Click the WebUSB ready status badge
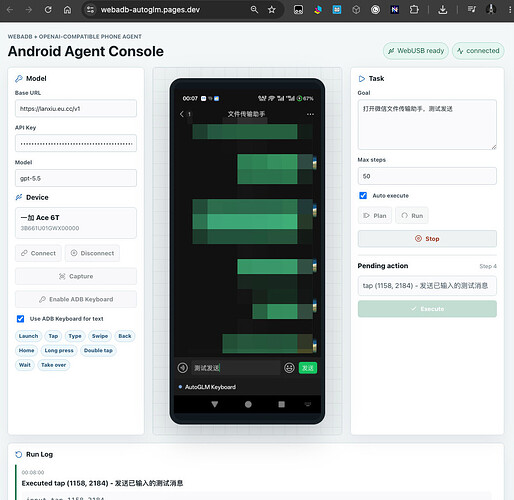The height and width of the screenshot is (500, 514). (416, 51)
